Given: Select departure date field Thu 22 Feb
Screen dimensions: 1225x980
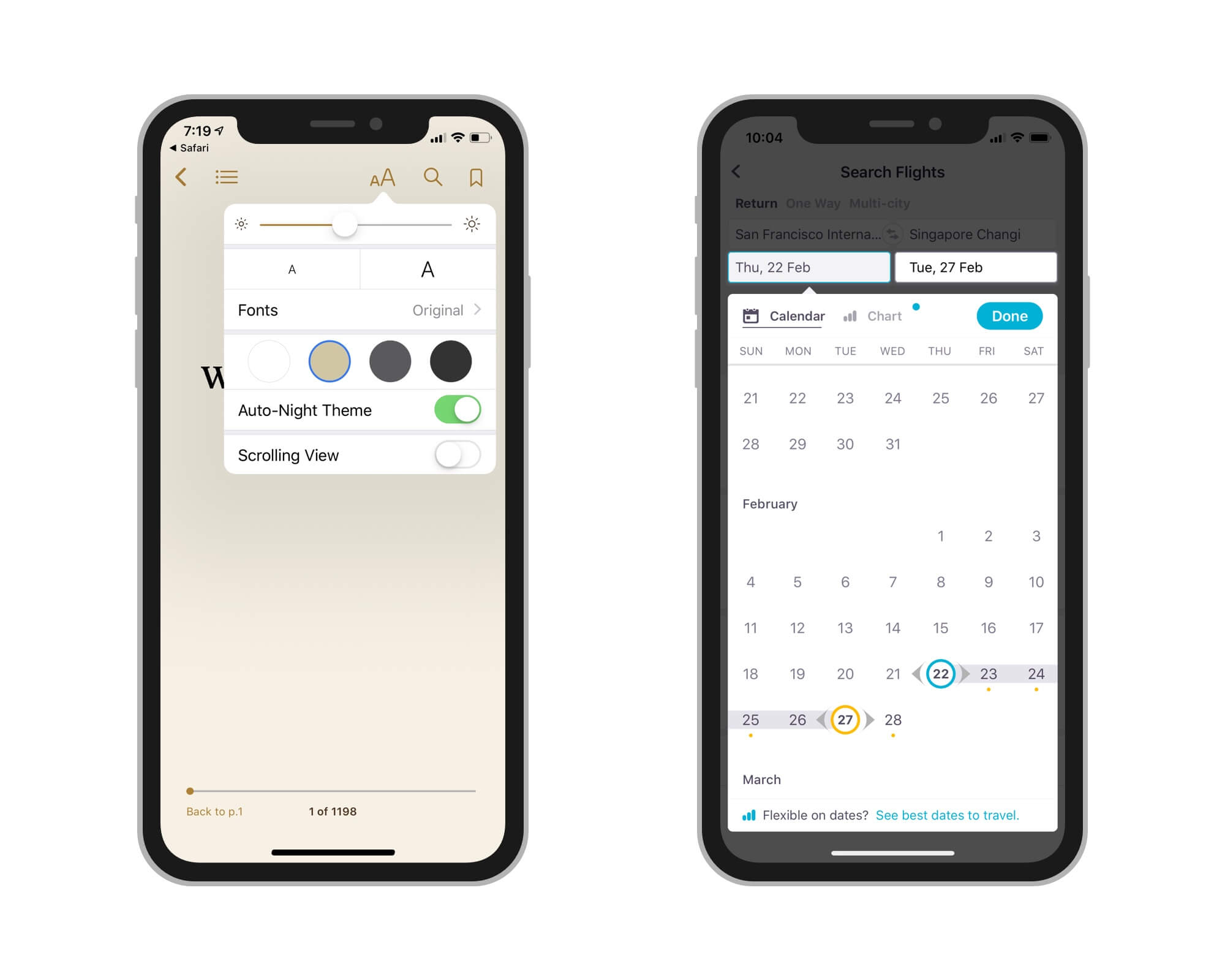Looking at the screenshot, I should [x=807, y=268].
